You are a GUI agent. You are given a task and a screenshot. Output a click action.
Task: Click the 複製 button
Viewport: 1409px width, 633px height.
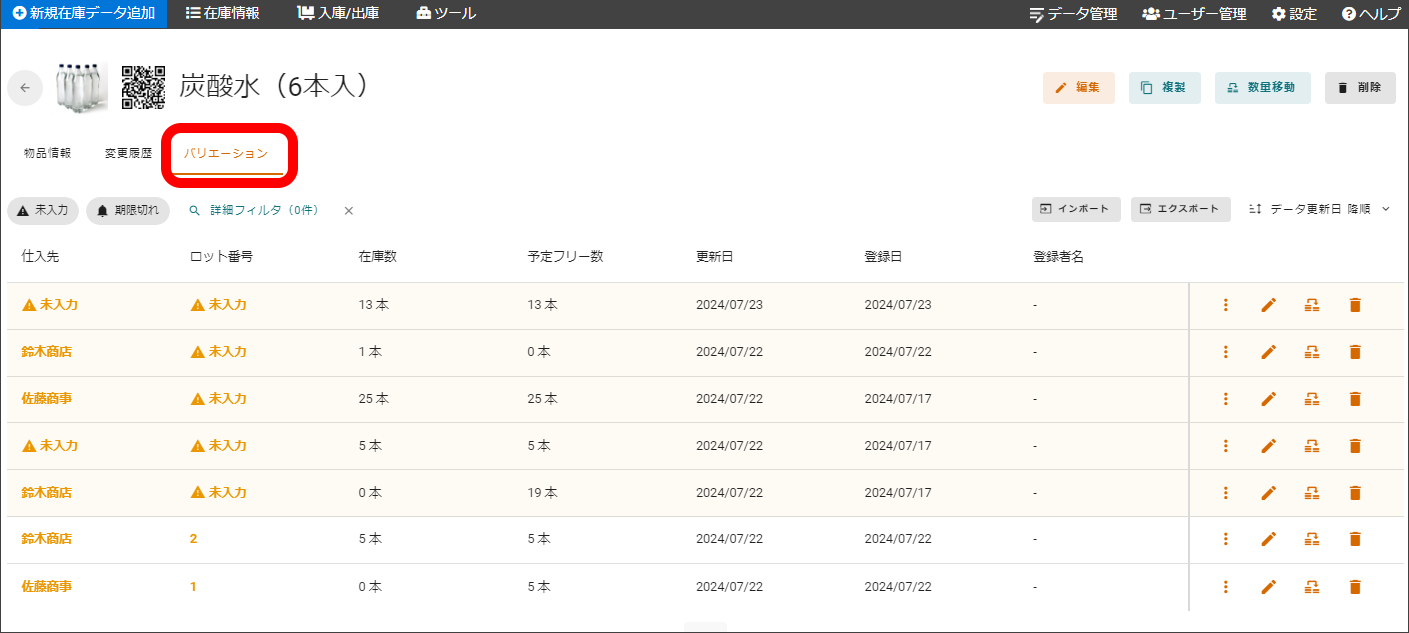click(1164, 88)
